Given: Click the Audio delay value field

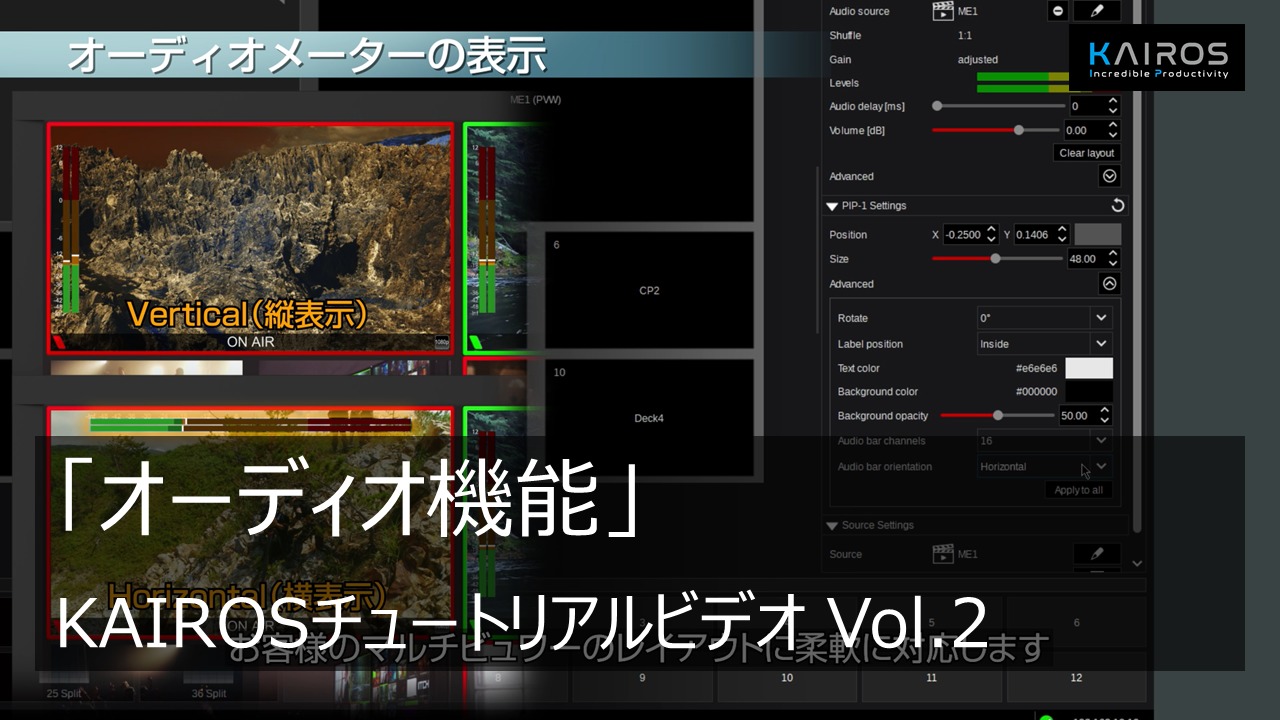Looking at the screenshot, I should coord(1086,106).
